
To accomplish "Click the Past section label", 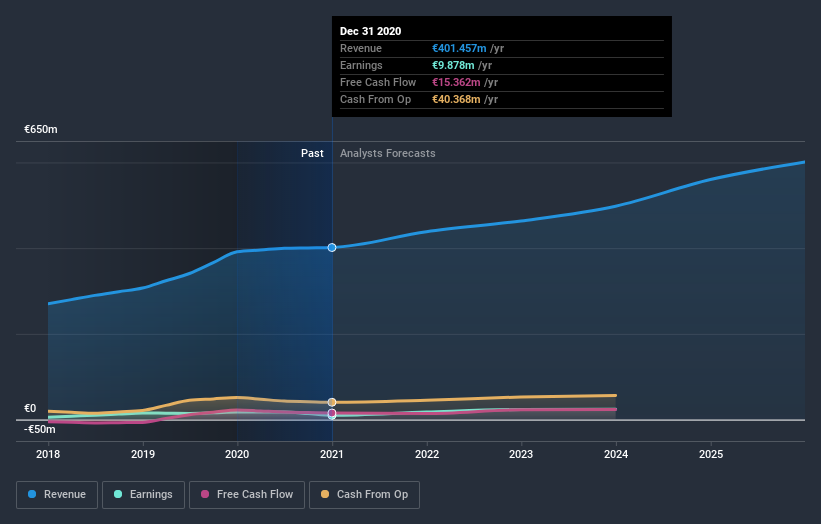I will 312,153.
